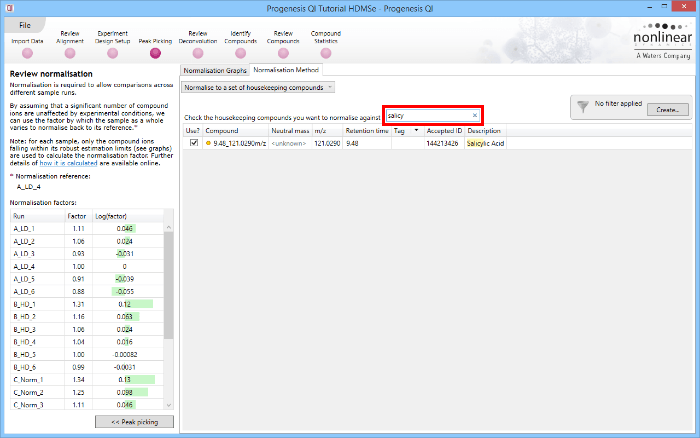700x438 pixels.
Task: Open the how it is calculated link
Action: click(x=68, y=163)
